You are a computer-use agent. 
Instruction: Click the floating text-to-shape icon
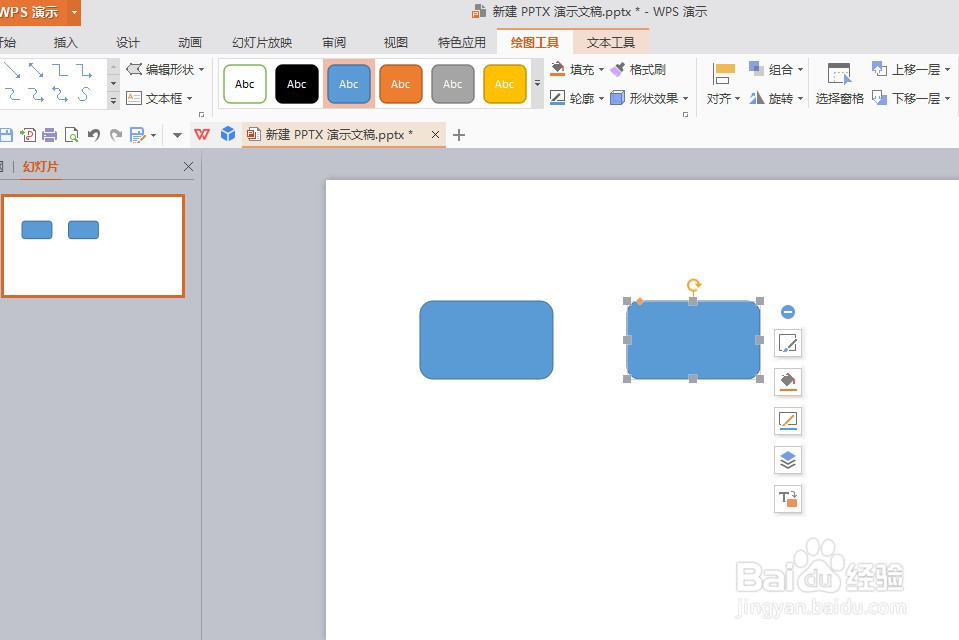(788, 499)
